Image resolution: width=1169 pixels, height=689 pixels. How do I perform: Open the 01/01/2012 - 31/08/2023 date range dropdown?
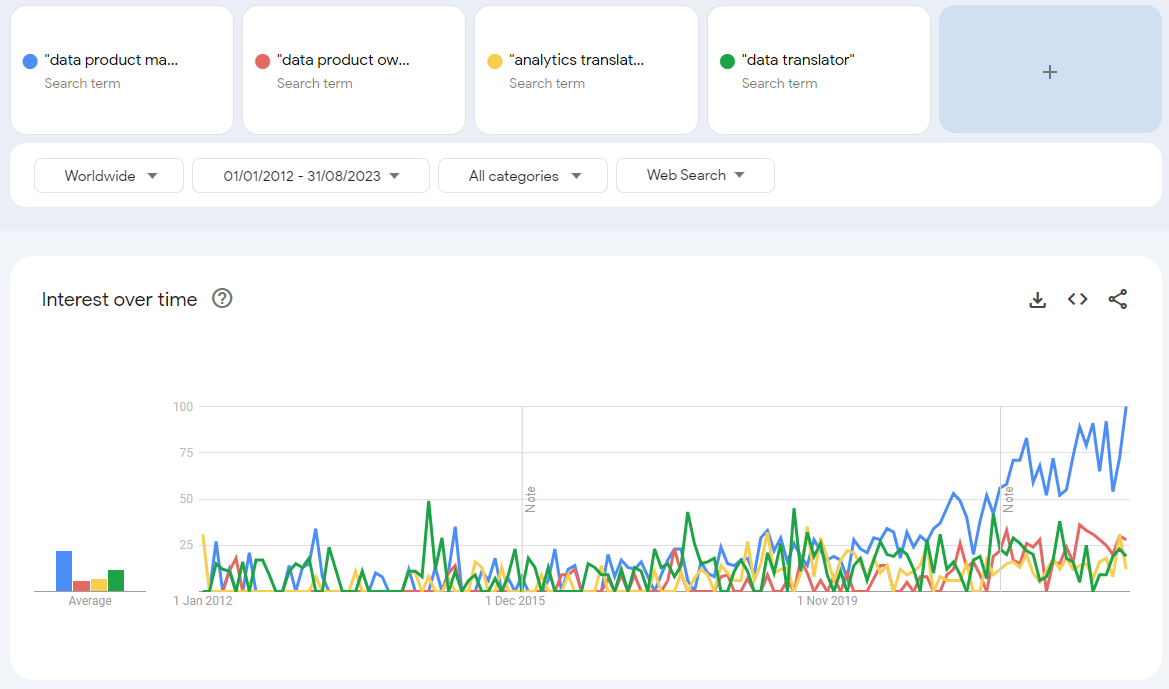click(x=311, y=176)
